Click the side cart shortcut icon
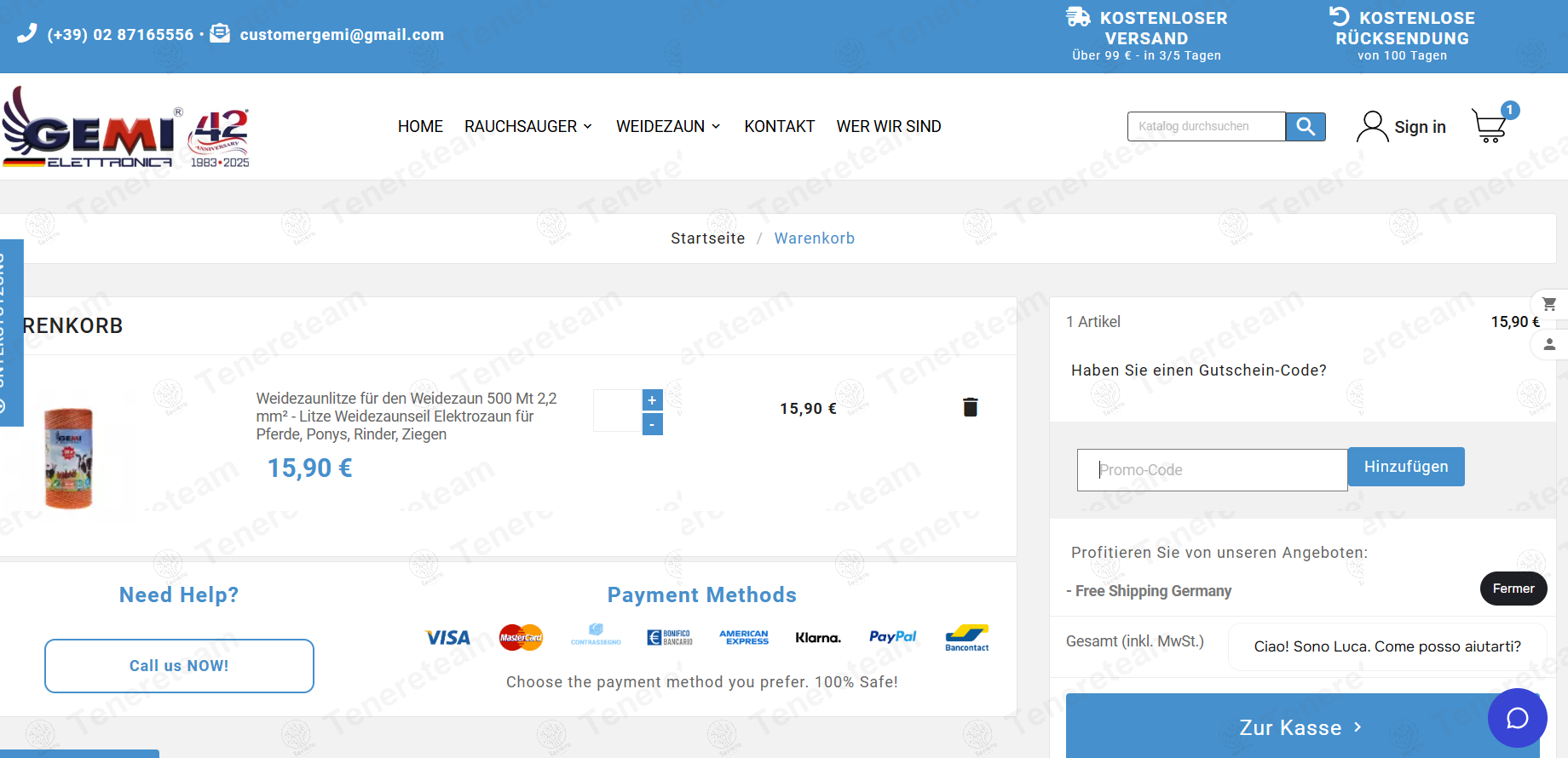Viewport: 1568px width, 758px height. pos(1549,304)
